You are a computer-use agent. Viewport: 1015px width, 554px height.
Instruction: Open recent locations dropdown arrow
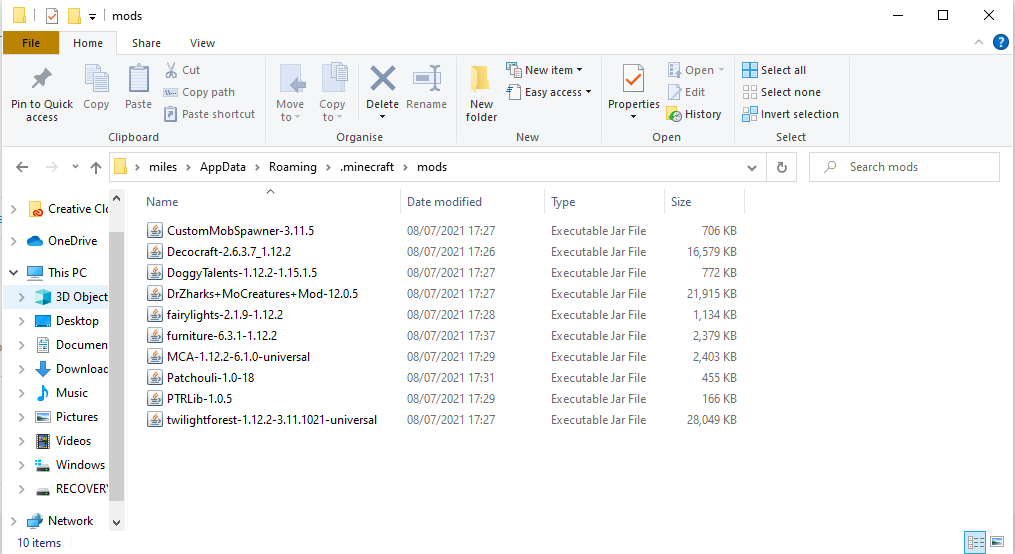[x=75, y=167]
